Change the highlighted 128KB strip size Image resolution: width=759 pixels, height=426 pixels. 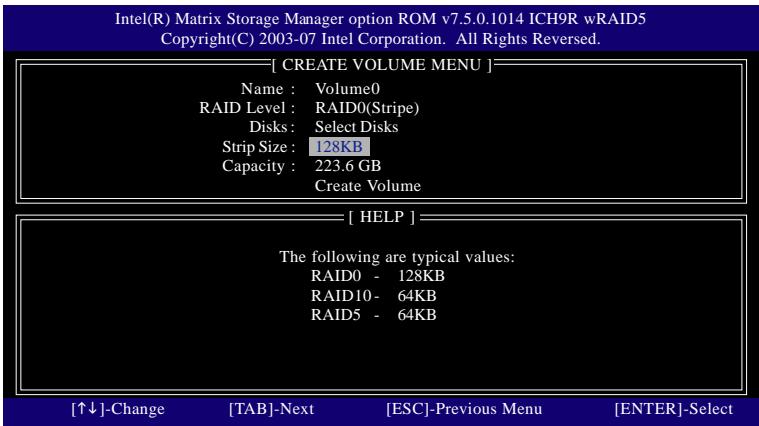point(339,147)
